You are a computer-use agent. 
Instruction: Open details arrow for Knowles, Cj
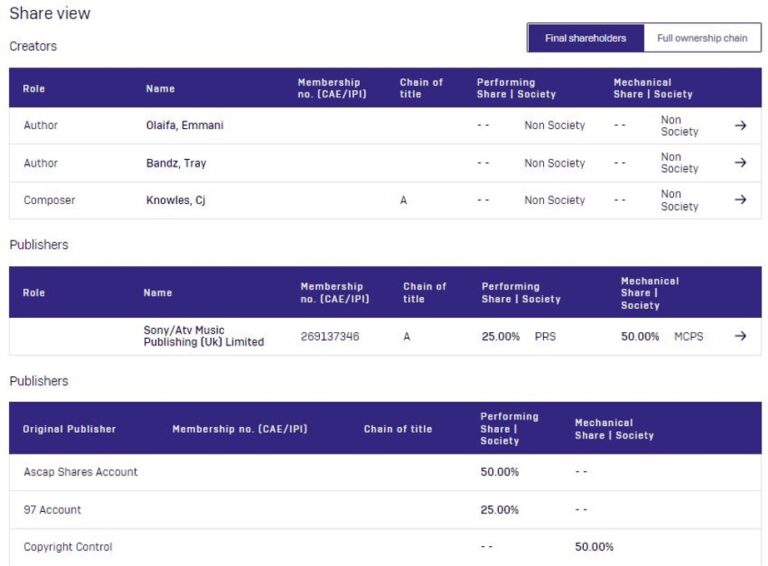pyautogui.click(x=740, y=200)
